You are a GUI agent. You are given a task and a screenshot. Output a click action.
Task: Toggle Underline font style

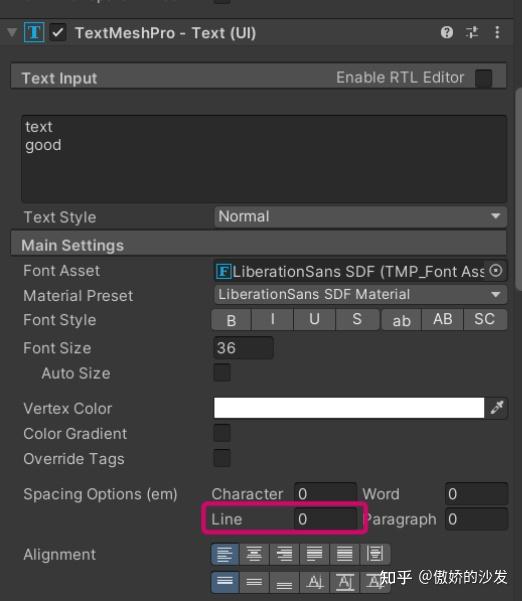coord(314,320)
